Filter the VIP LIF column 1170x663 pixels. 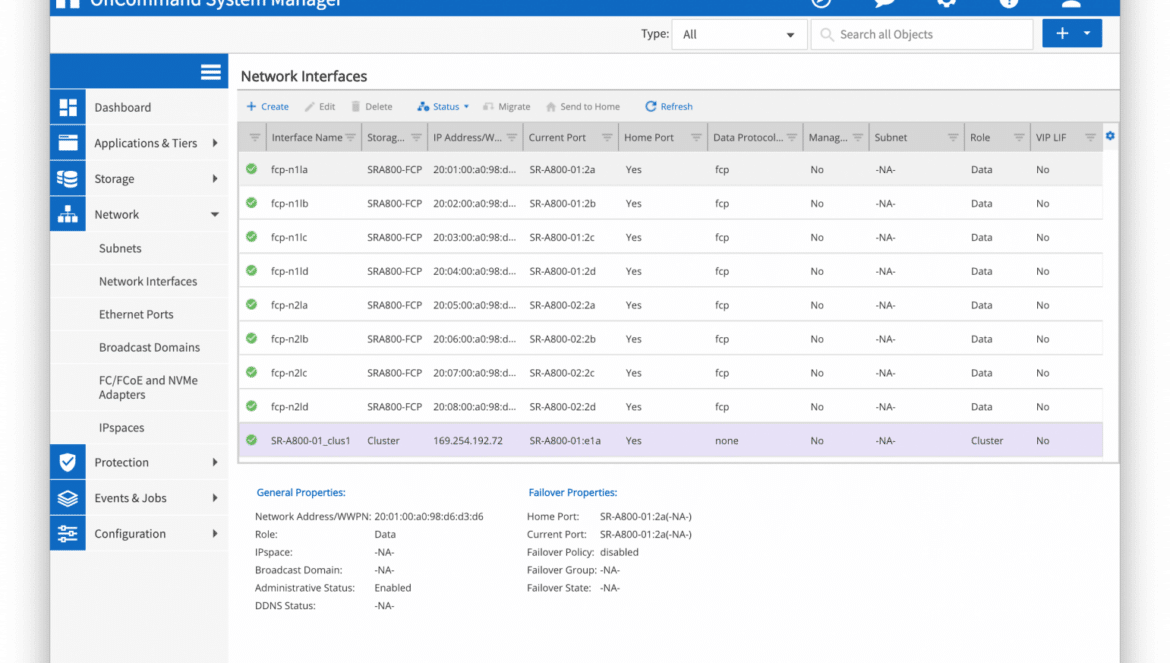[1090, 137]
